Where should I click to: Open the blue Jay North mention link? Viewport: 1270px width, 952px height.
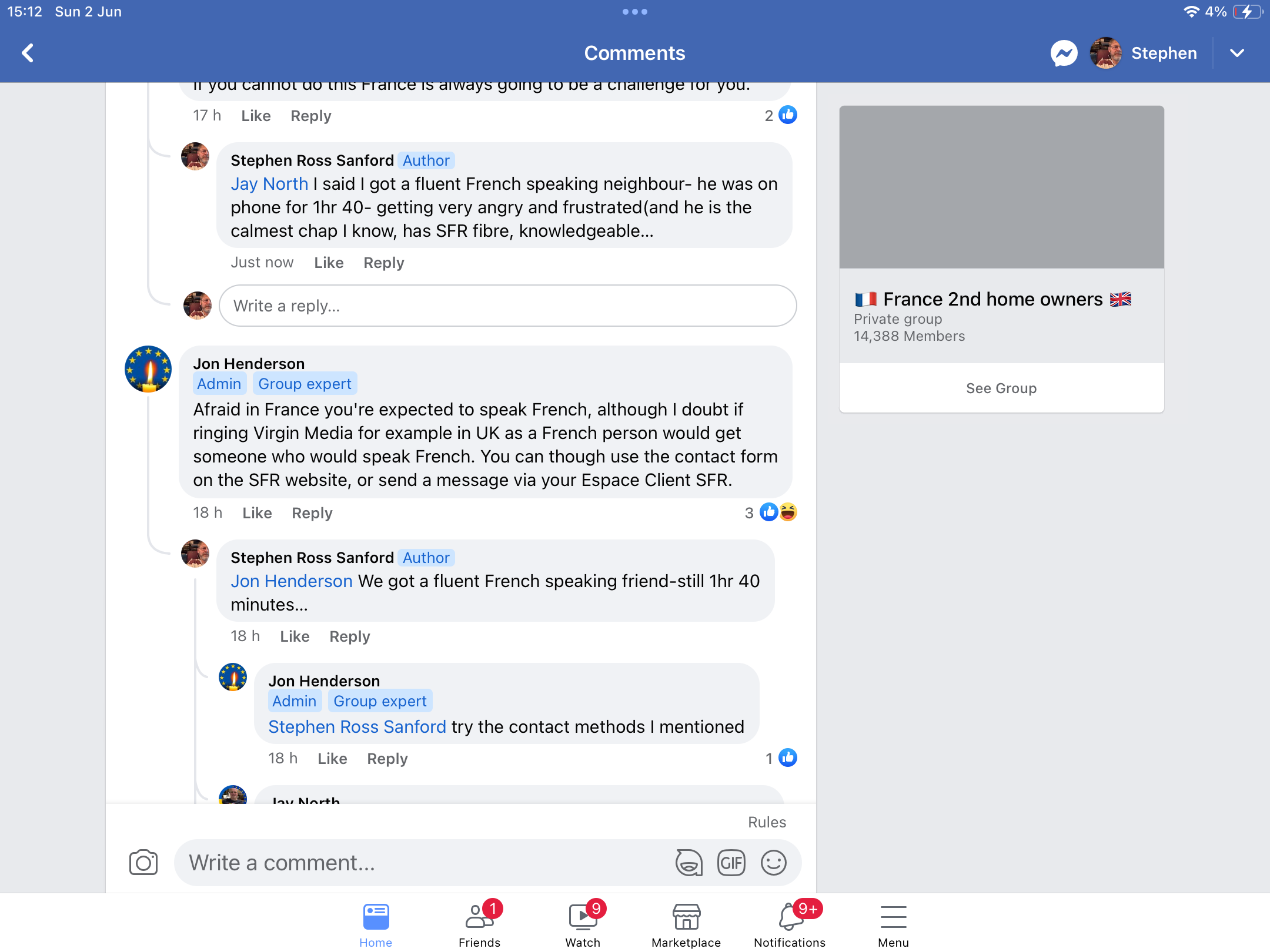[x=269, y=184]
